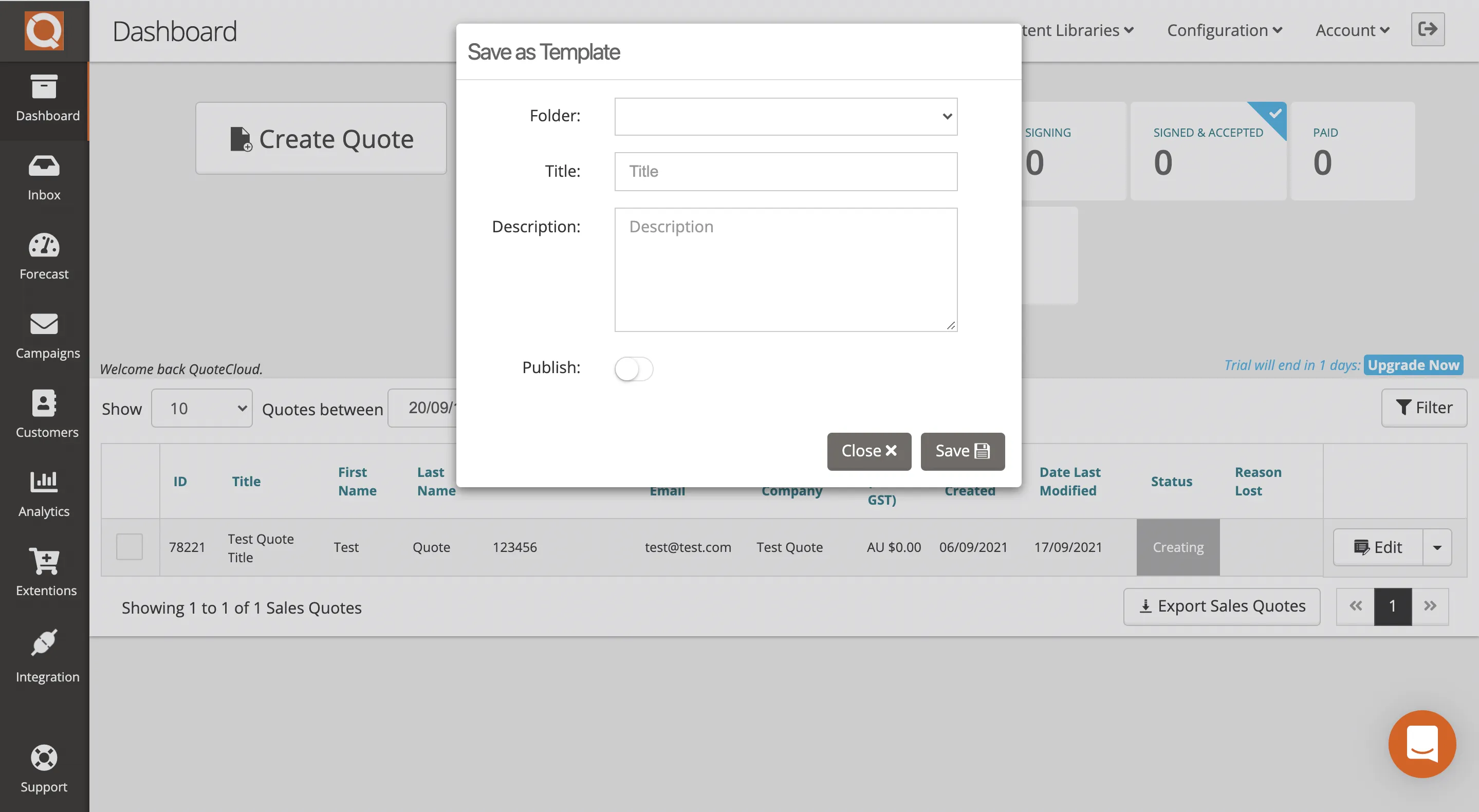Click Upgrade Now link
The image size is (1479, 812).
click(x=1413, y=365)
